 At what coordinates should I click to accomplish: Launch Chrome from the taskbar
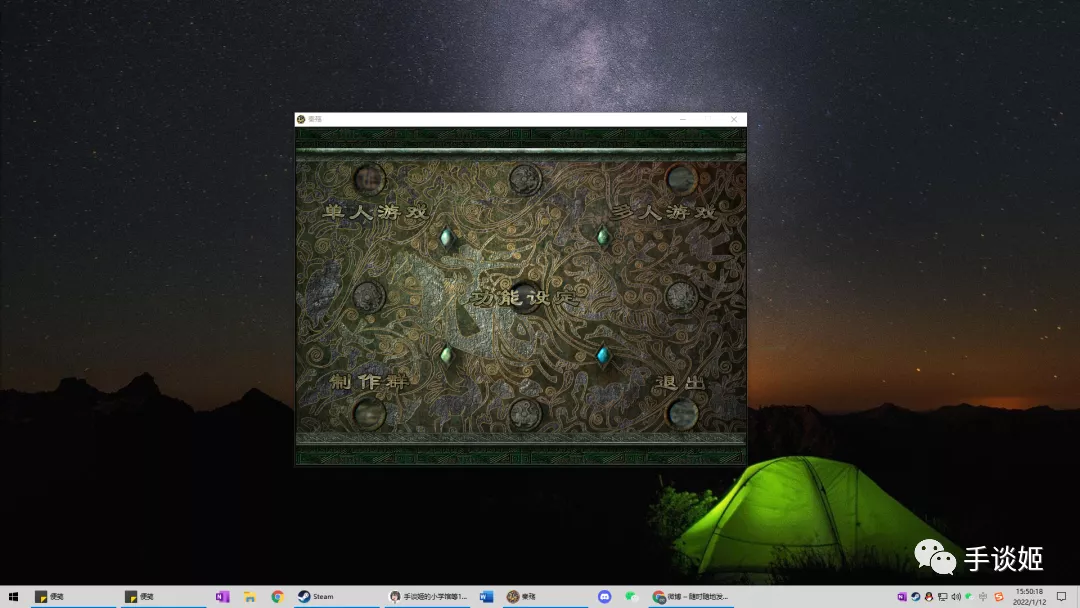coord(278,597)
